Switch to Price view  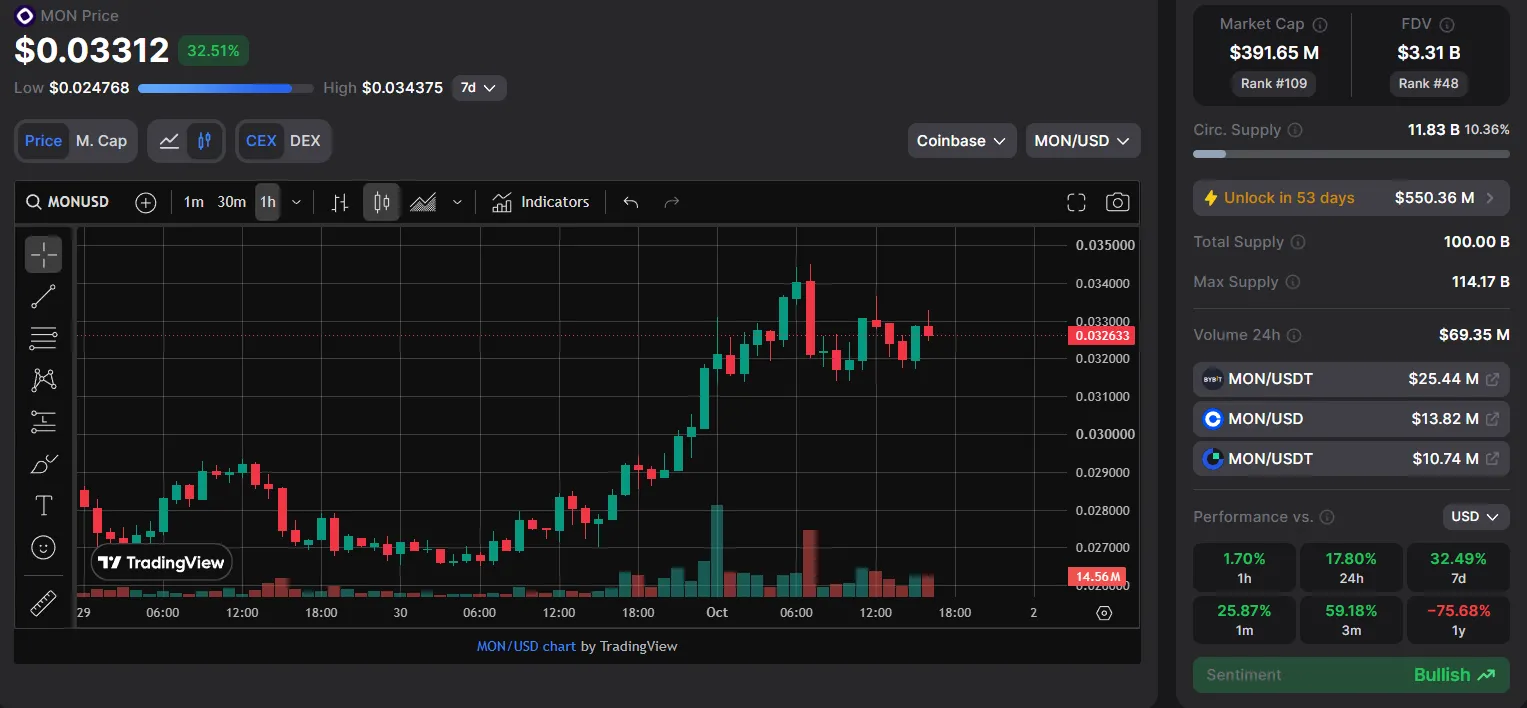43,141
